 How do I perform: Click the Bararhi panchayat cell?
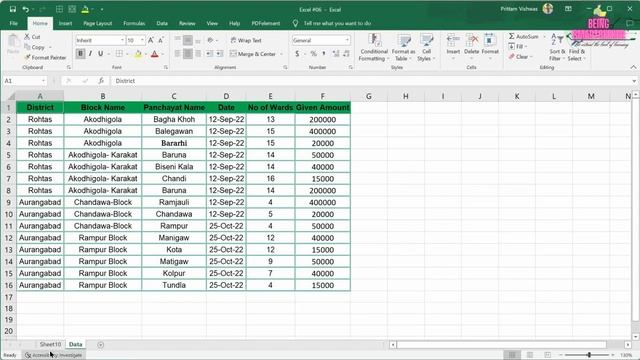coord(174,143)
